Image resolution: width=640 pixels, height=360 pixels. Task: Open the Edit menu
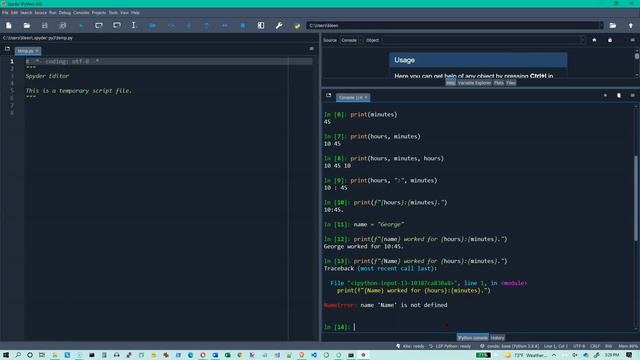[x=14, y=13]
